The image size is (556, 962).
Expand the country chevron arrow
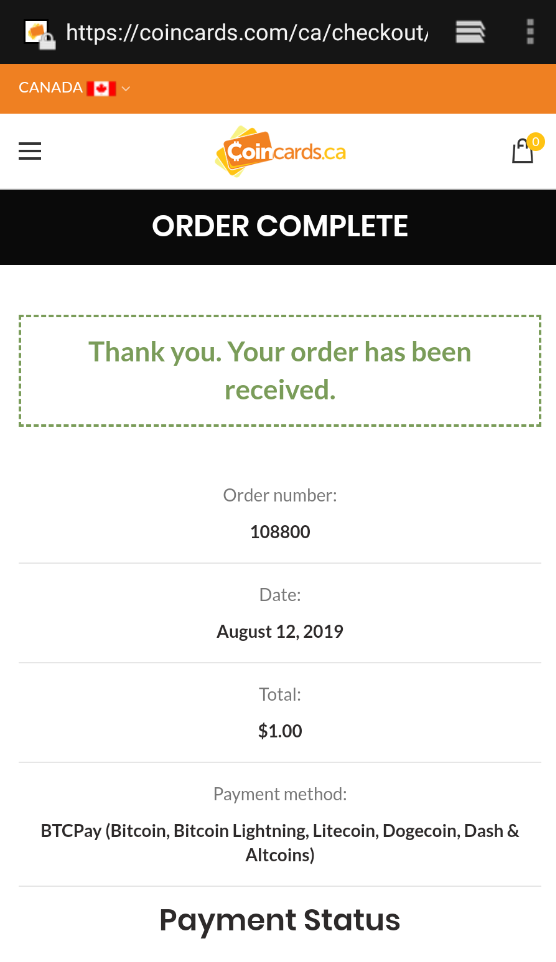pos(126,89)
